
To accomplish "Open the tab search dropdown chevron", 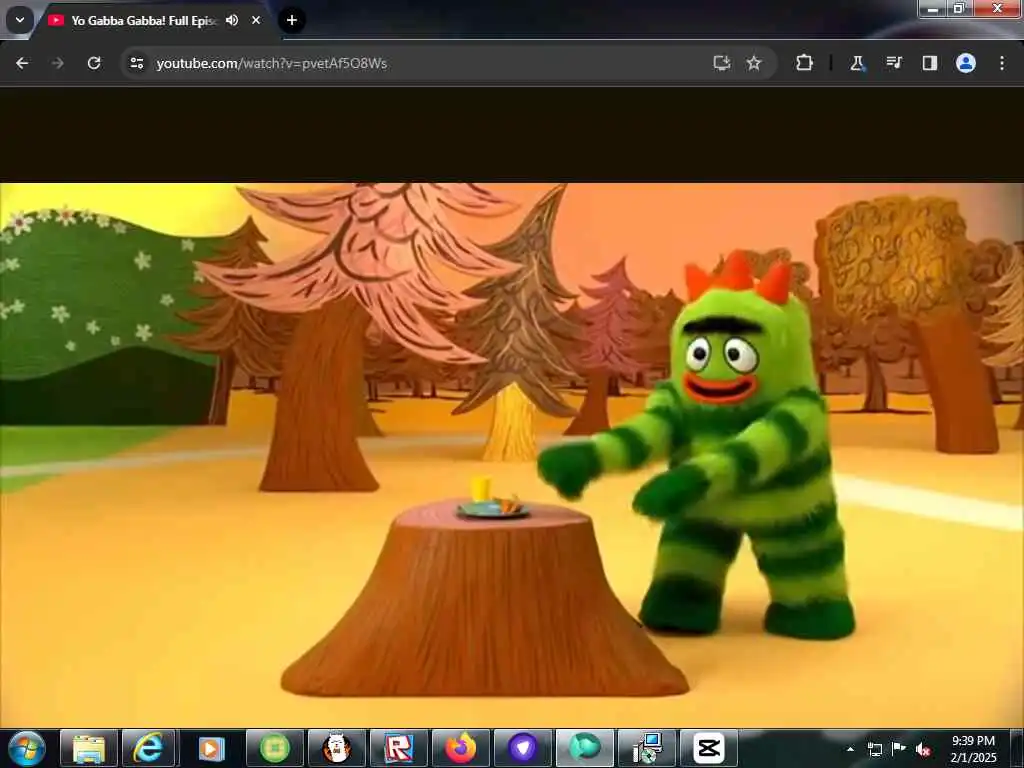I will 20,20.
